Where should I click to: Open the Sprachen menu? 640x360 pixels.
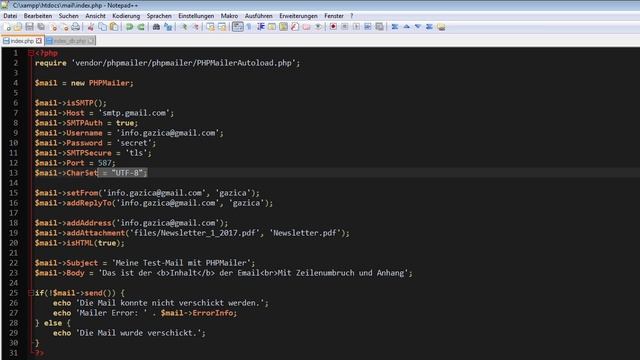(x=159, y=16)
